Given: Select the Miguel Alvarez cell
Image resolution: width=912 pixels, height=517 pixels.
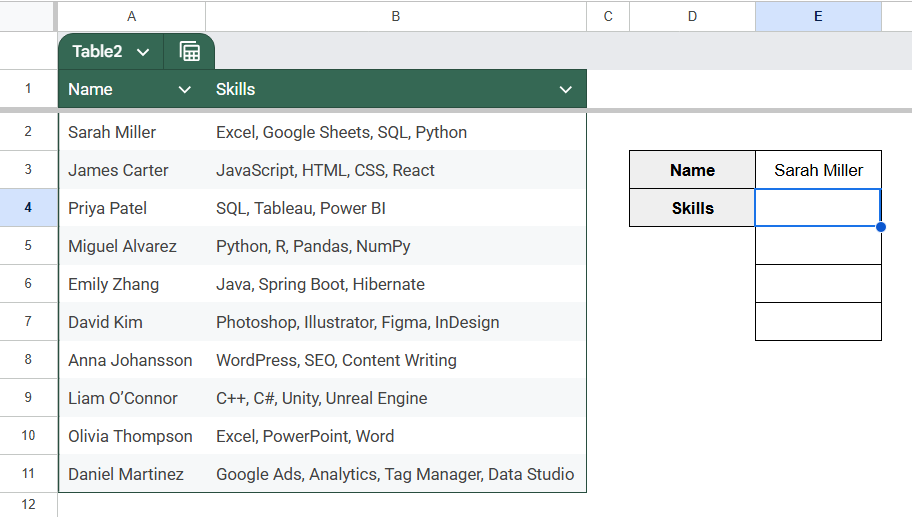Looking at the screenshot, I should point(131,246).
